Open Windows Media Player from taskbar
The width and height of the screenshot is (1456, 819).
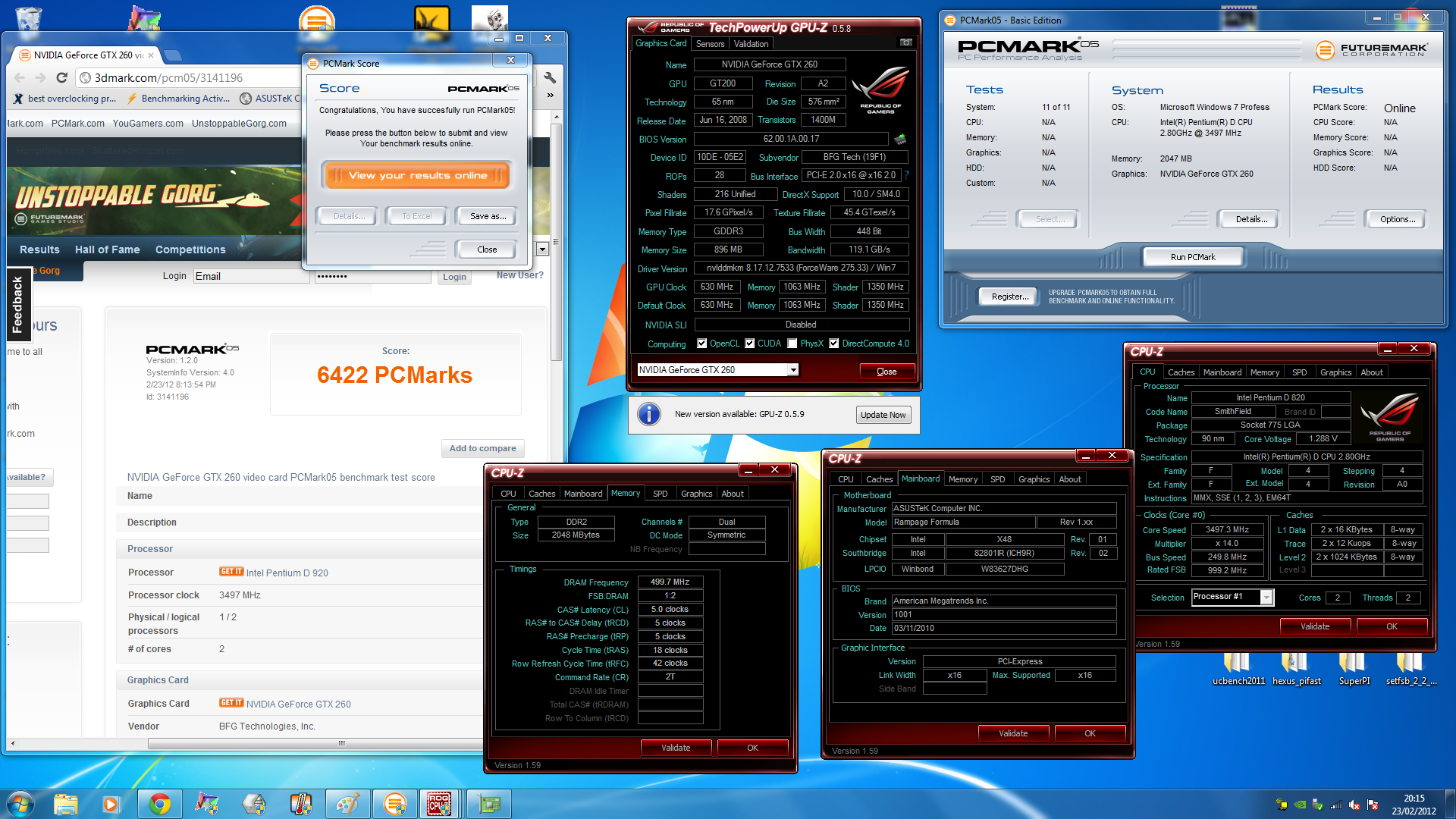click(112, 804)
